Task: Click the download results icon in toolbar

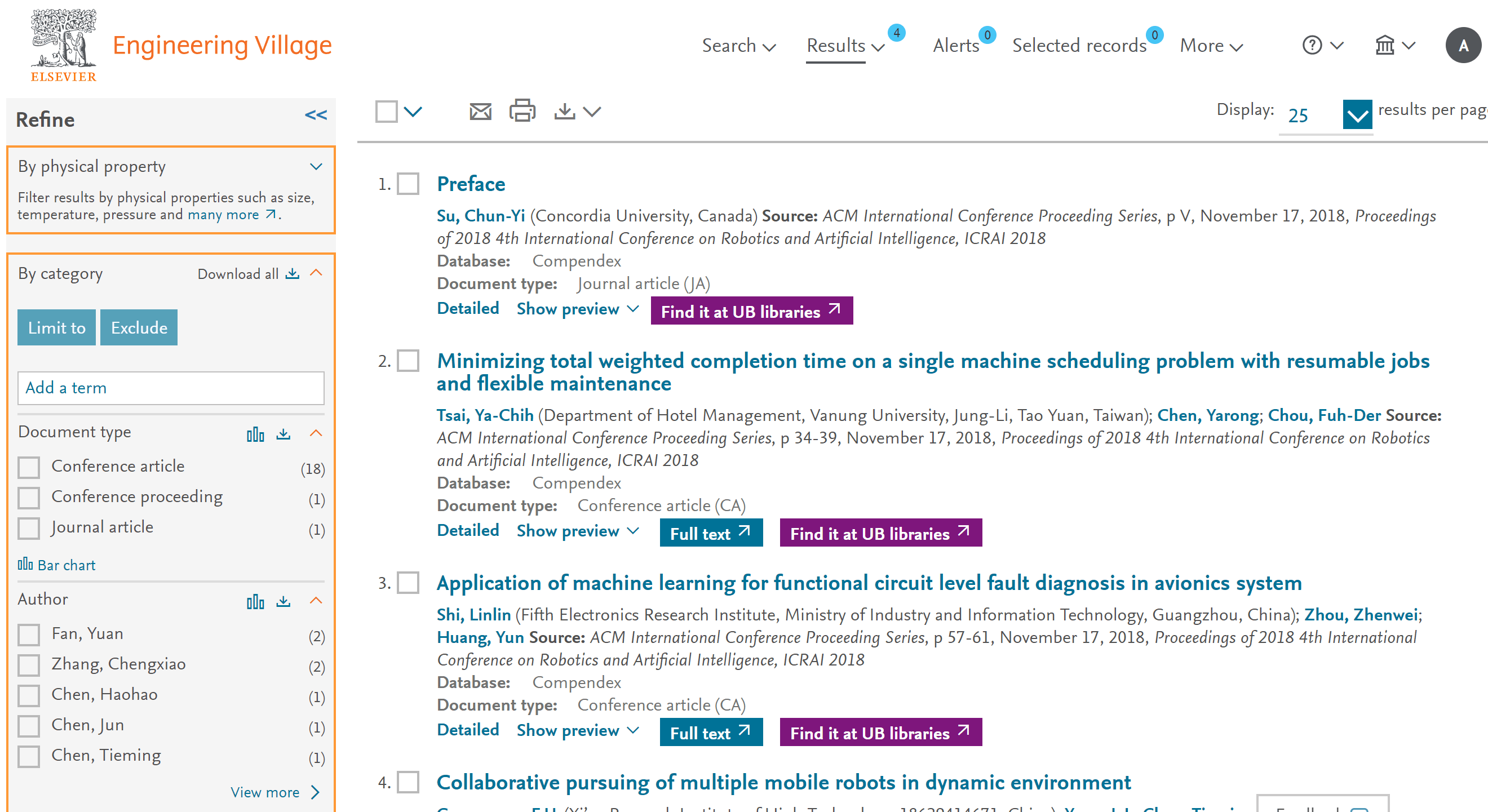Action: click(565, 111)
